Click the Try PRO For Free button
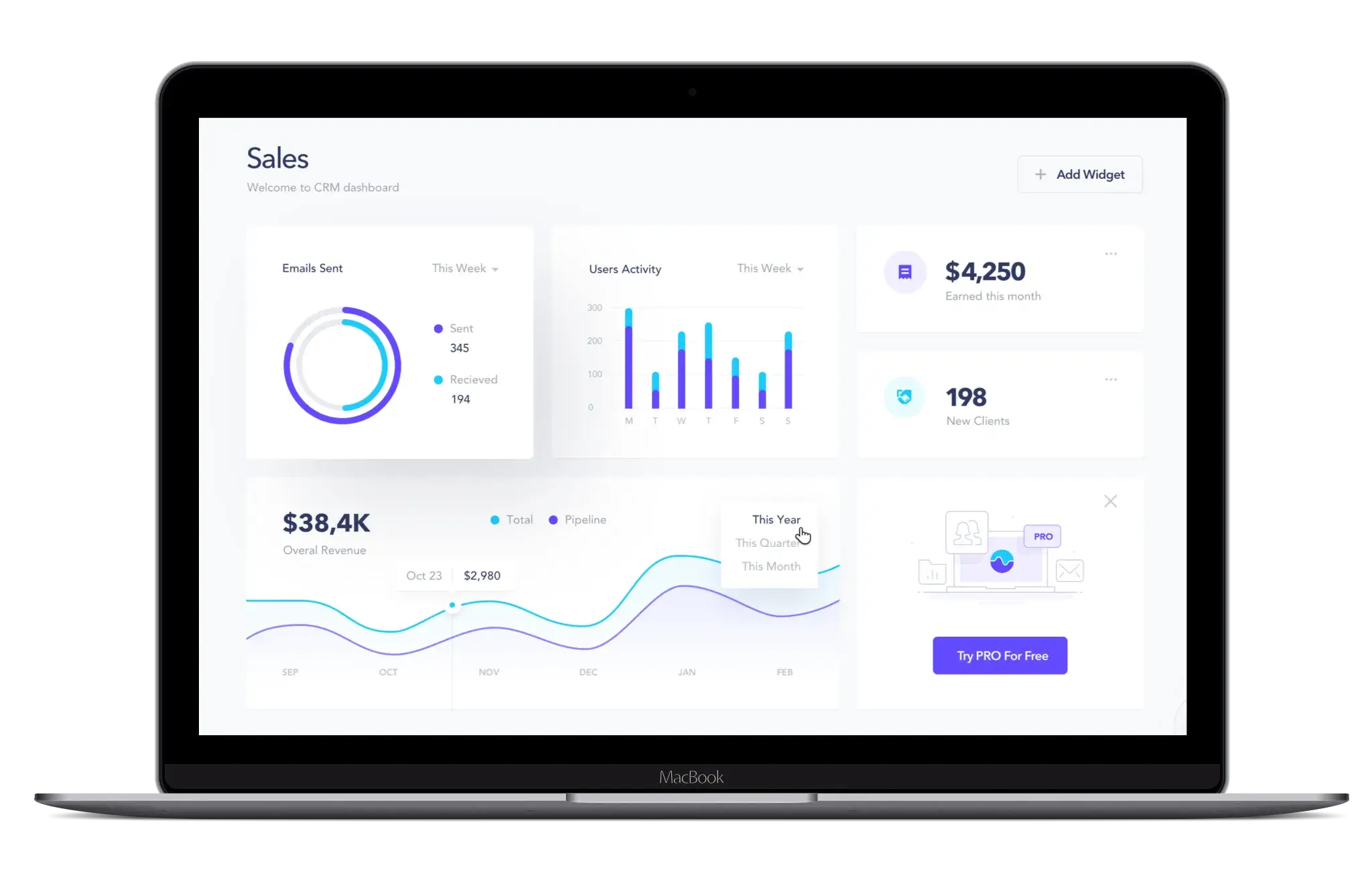This screenshot has height=878, width=1372. (999, 655)
